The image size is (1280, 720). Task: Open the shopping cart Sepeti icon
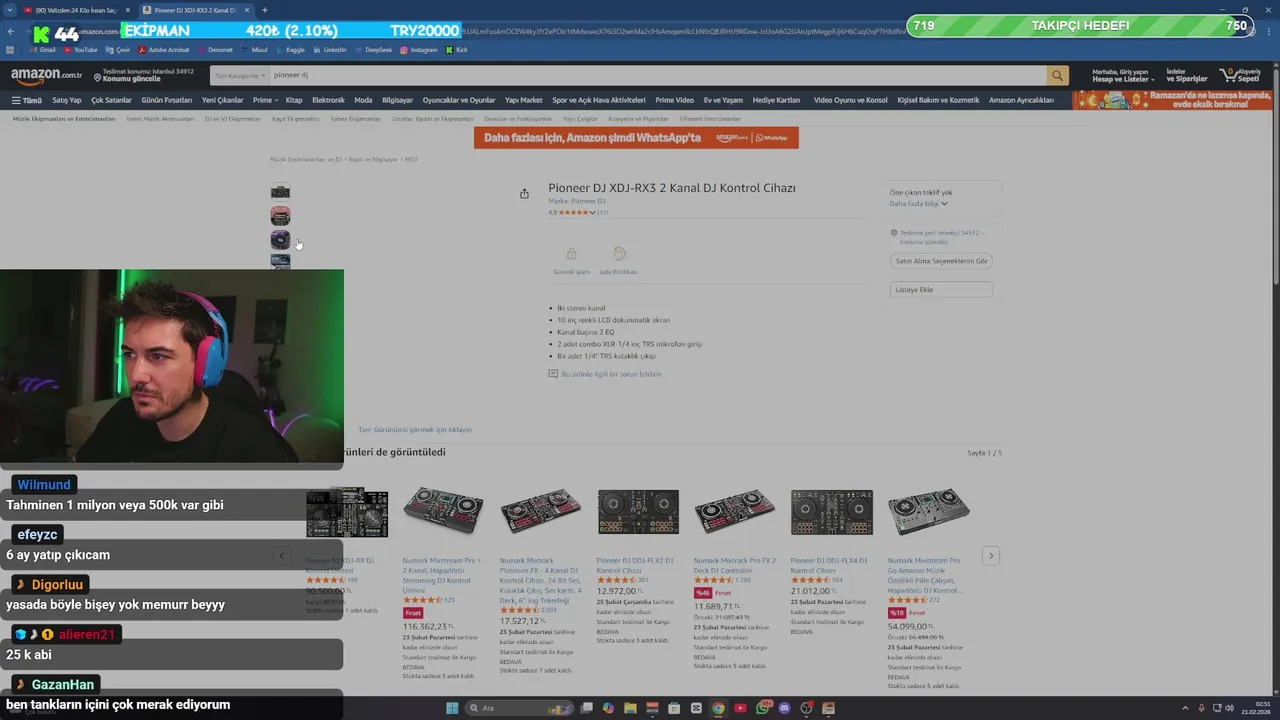point(1238,75)
